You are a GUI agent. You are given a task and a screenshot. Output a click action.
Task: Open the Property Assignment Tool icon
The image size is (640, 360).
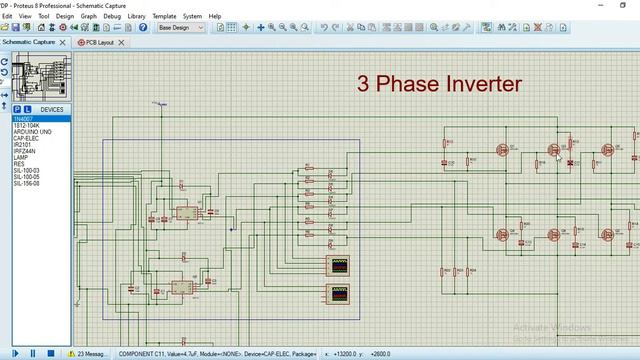click(513, 27)
